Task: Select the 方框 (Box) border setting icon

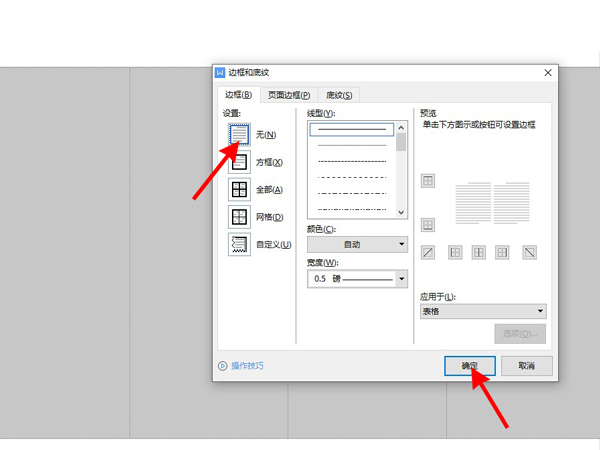Action: pyautogui.click(x=239, y=162)
